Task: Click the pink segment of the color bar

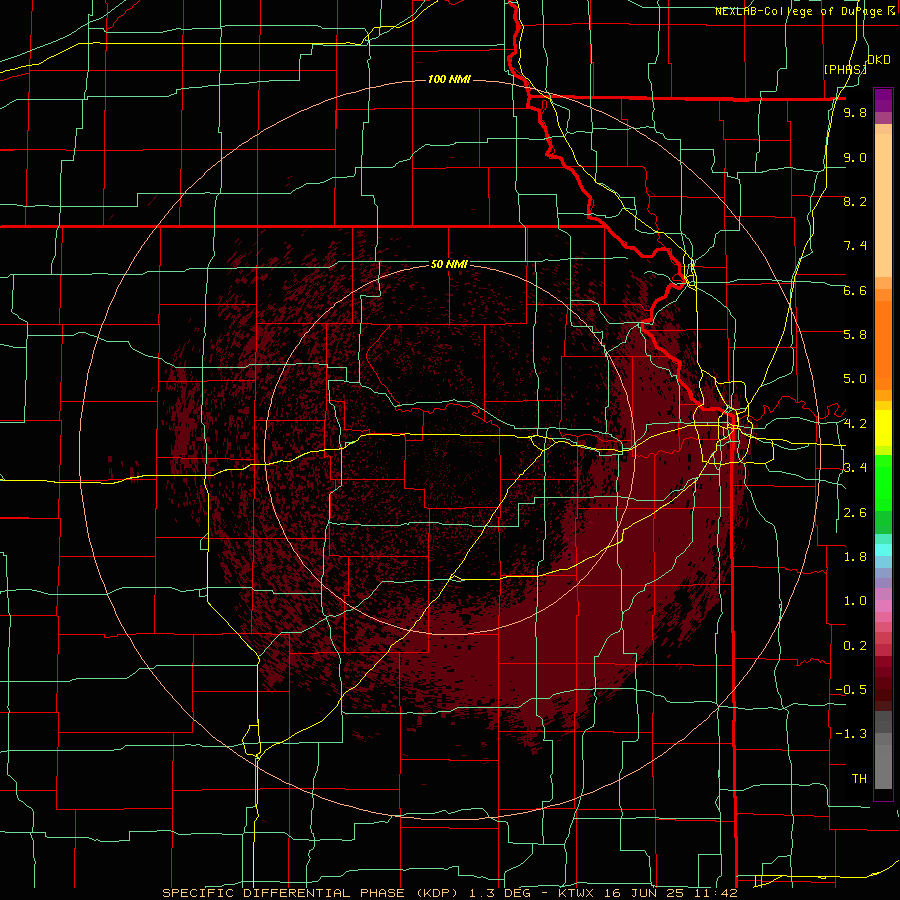Action: [x=883, y=606]
